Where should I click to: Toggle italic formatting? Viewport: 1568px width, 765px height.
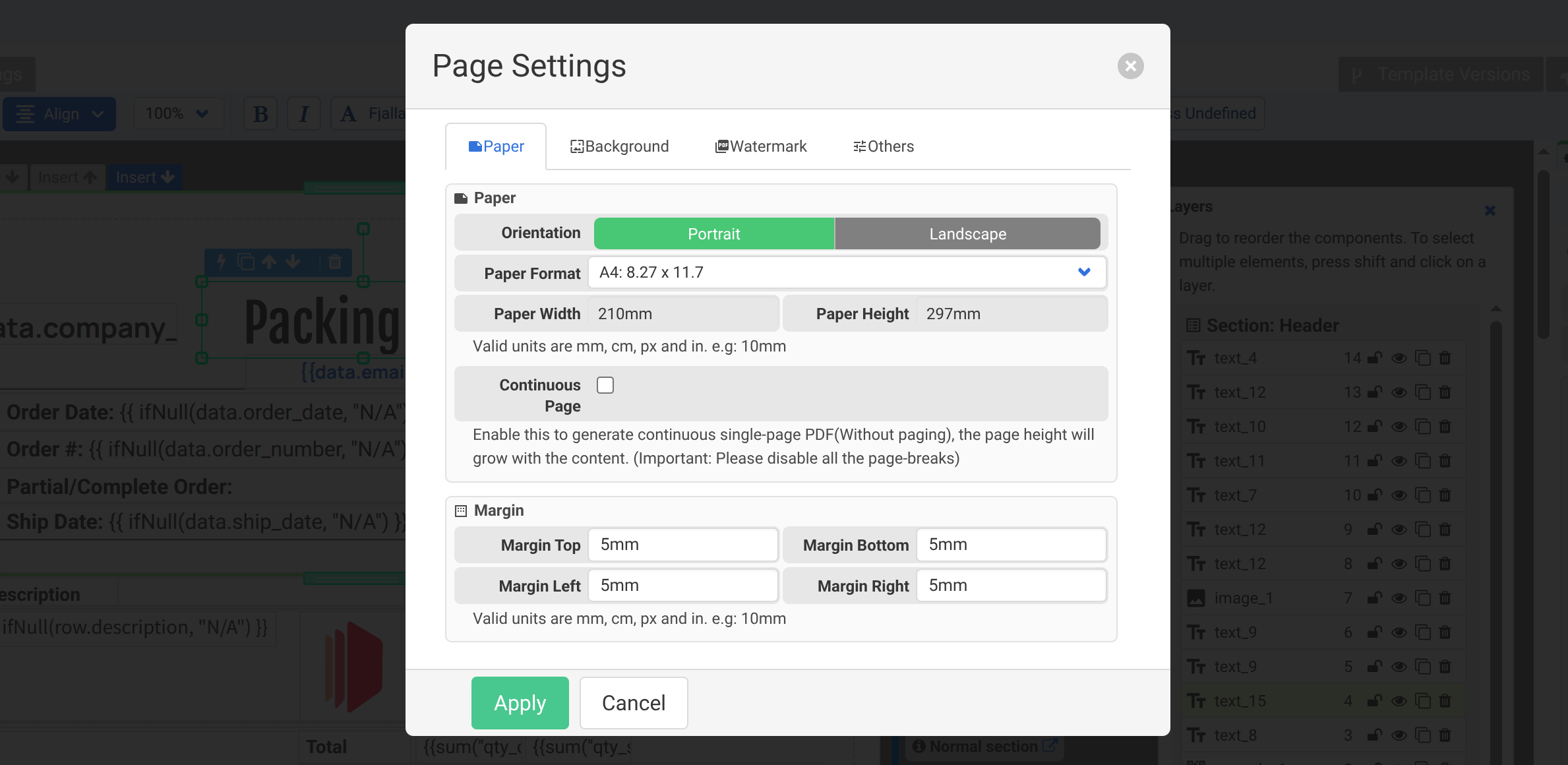coord(304,114)
